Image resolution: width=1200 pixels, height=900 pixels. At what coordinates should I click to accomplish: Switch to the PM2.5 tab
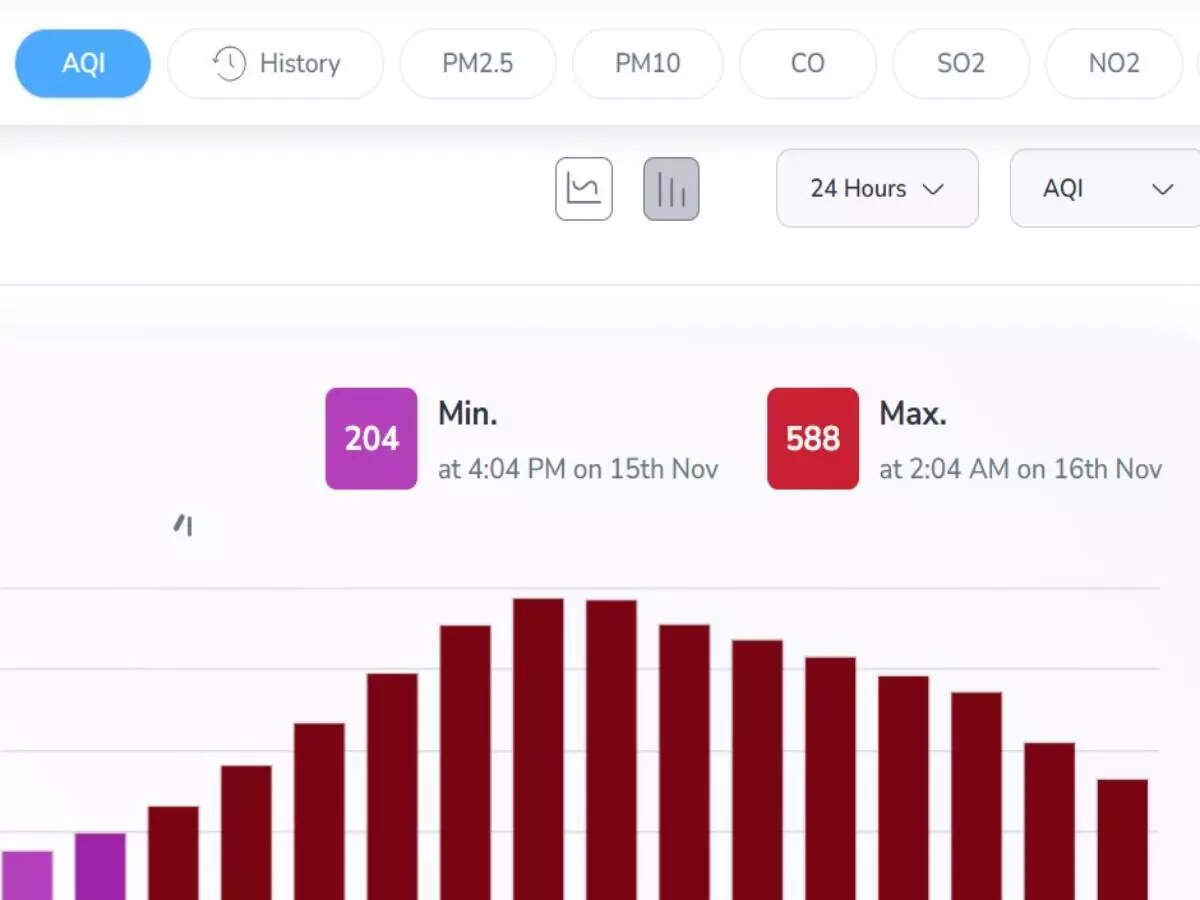477,63
